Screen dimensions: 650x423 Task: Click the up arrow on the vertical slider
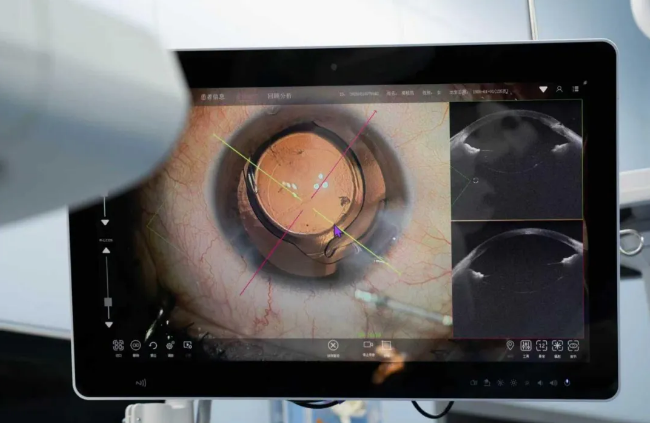click(x=106, y=250)
